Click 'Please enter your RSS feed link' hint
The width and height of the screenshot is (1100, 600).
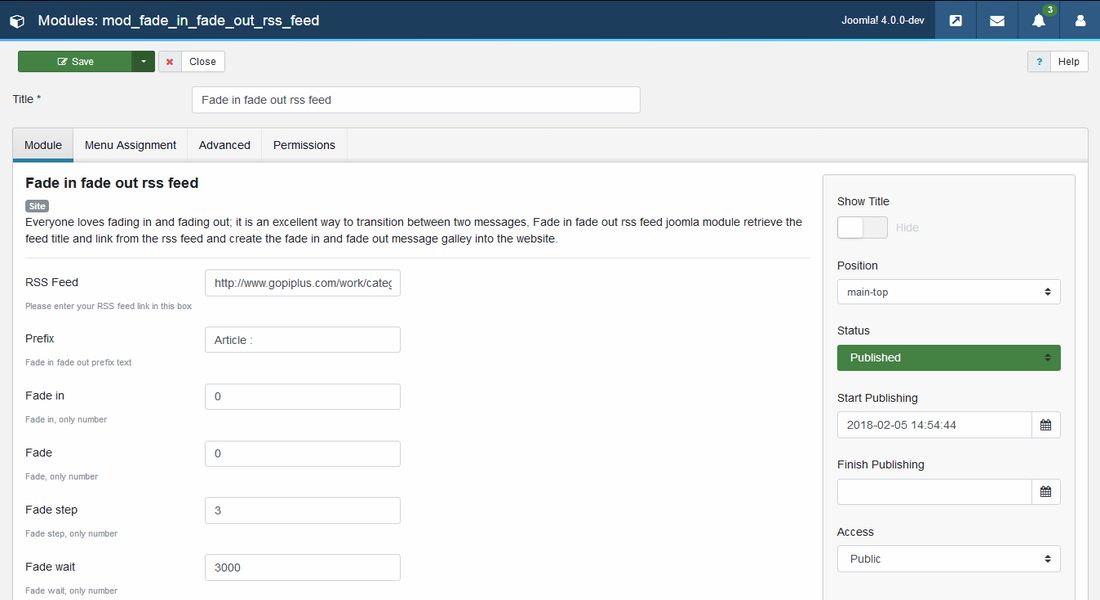pos(108,306)
